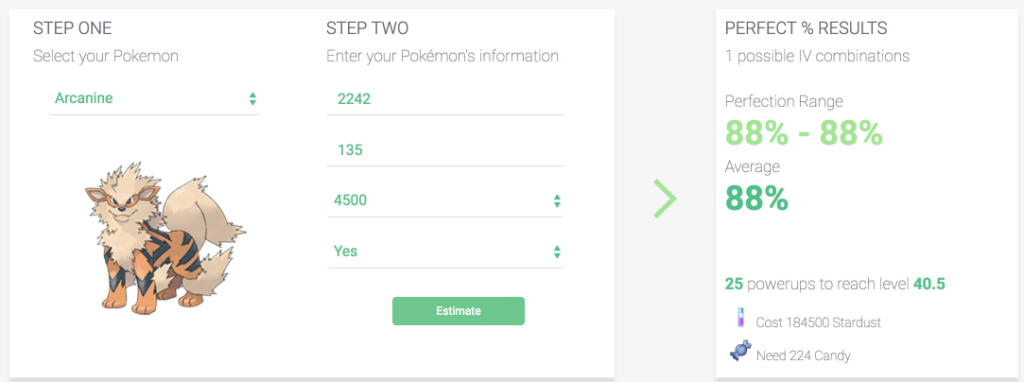This screenshot has height=382, width=1024.
Task: Click the 88% - 88% perfection range
Action: pyautogui.click(x=804, y=133)
